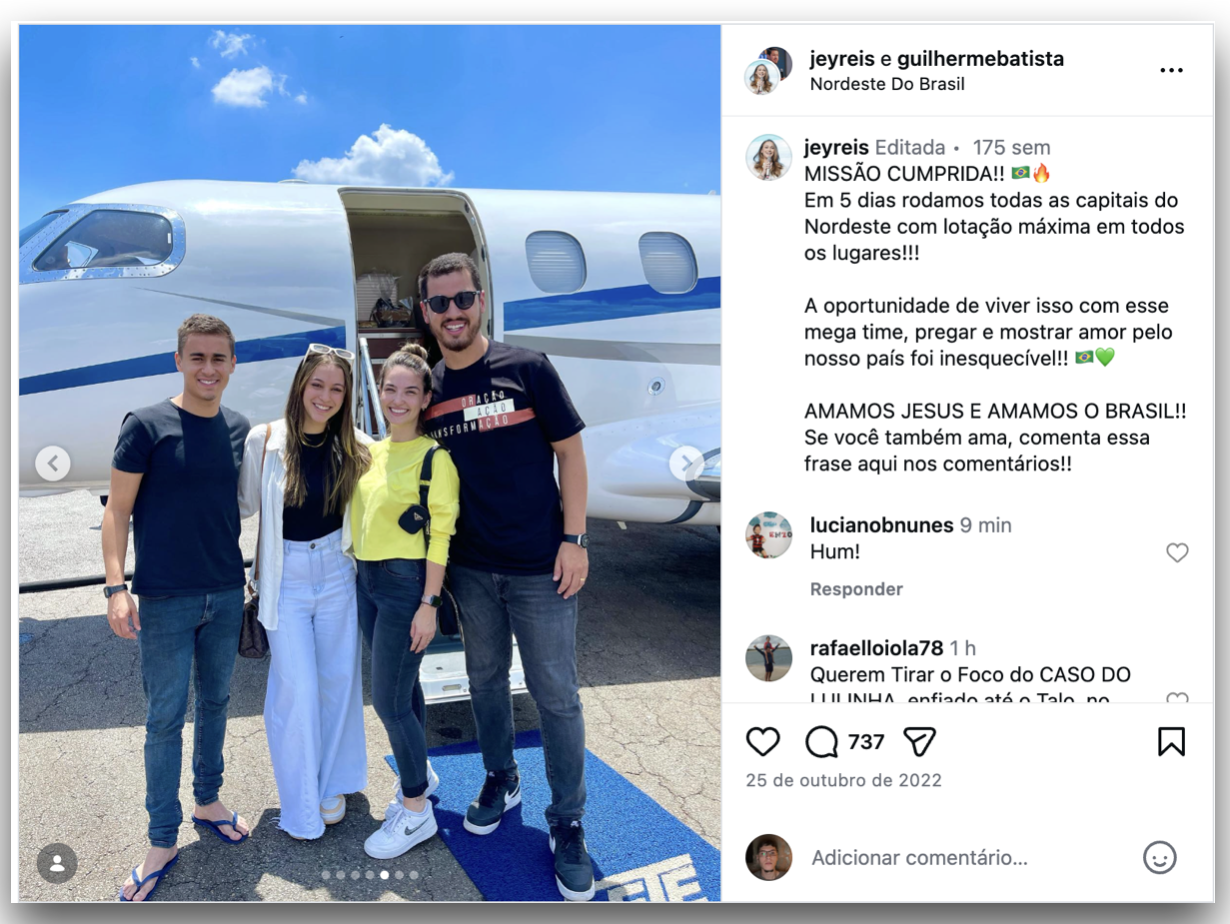Viewport: 1230px width, 924px height.
Task: Open comments via speech bubble icon
Action: (x=821, y=741)
